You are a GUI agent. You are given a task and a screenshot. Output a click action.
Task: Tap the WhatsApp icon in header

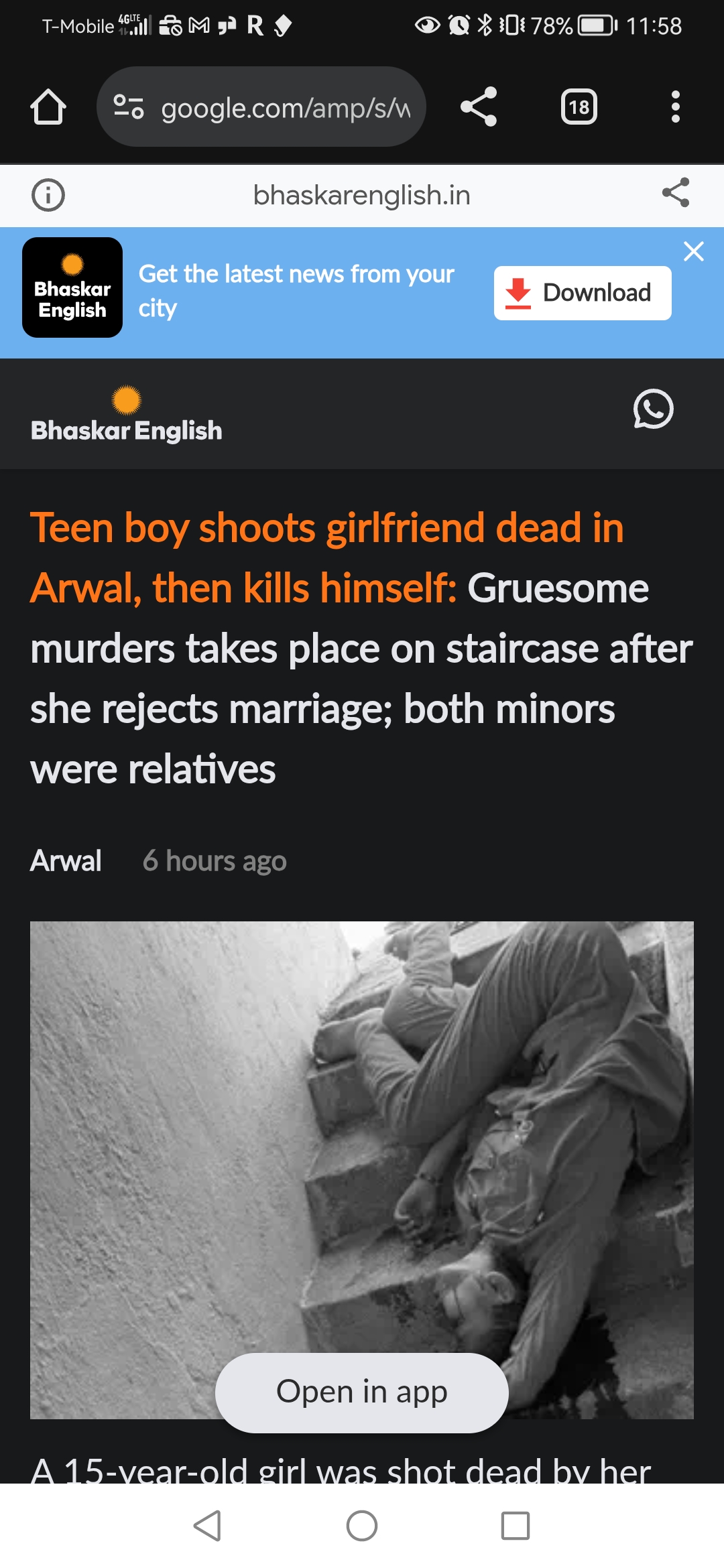click(x=654, y=409)
